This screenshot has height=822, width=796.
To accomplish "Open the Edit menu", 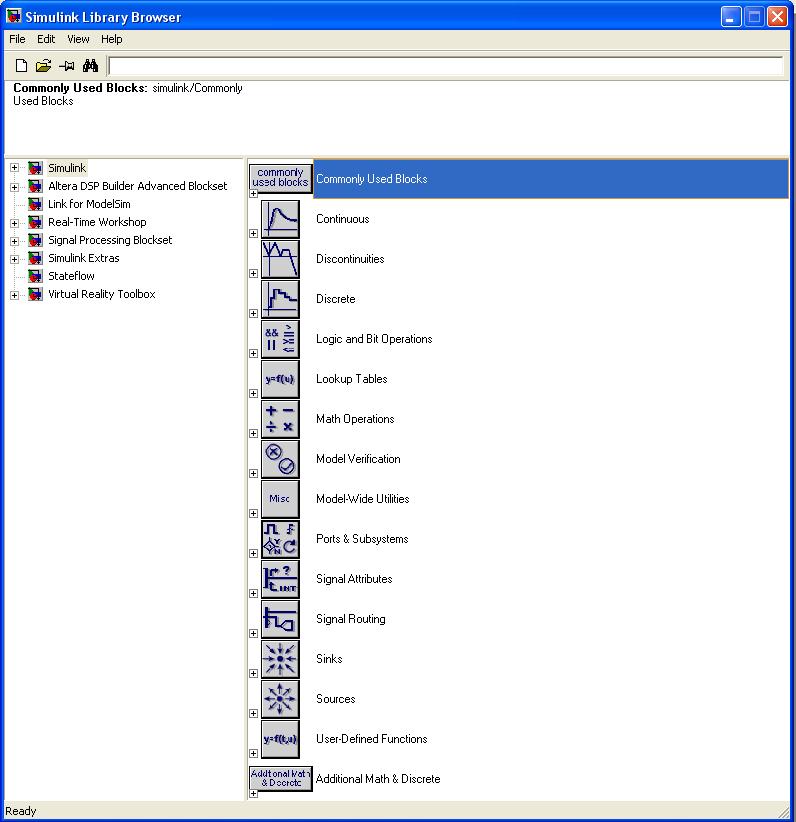I will click(x=46, y=39).
